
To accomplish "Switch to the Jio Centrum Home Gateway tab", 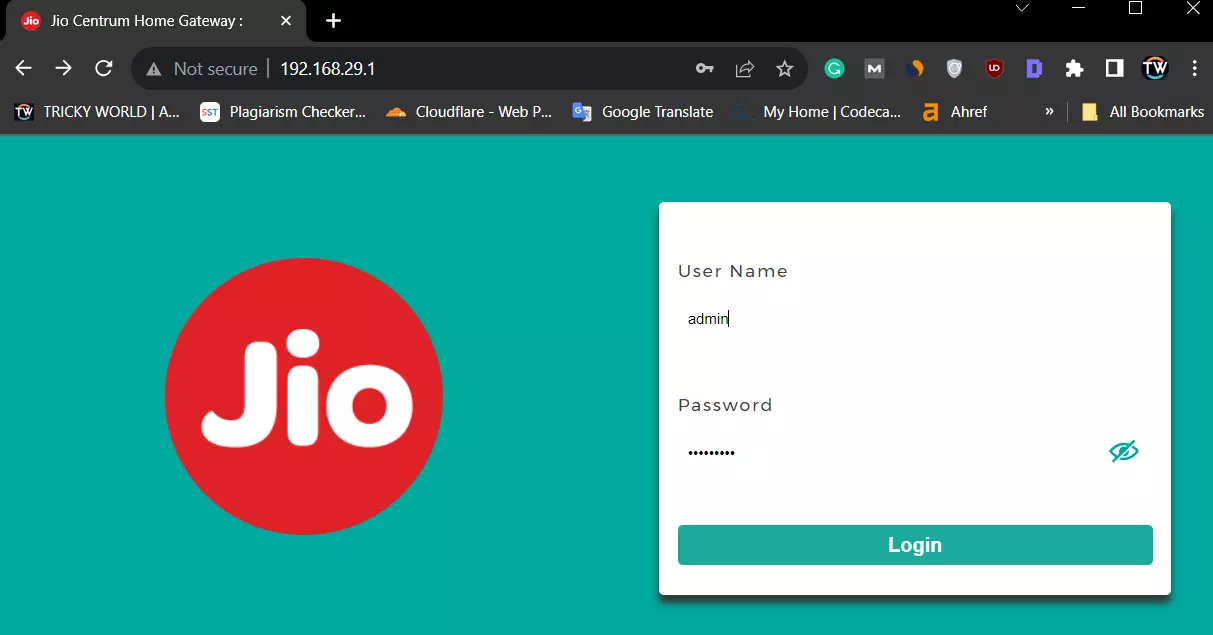I will 150,20.
